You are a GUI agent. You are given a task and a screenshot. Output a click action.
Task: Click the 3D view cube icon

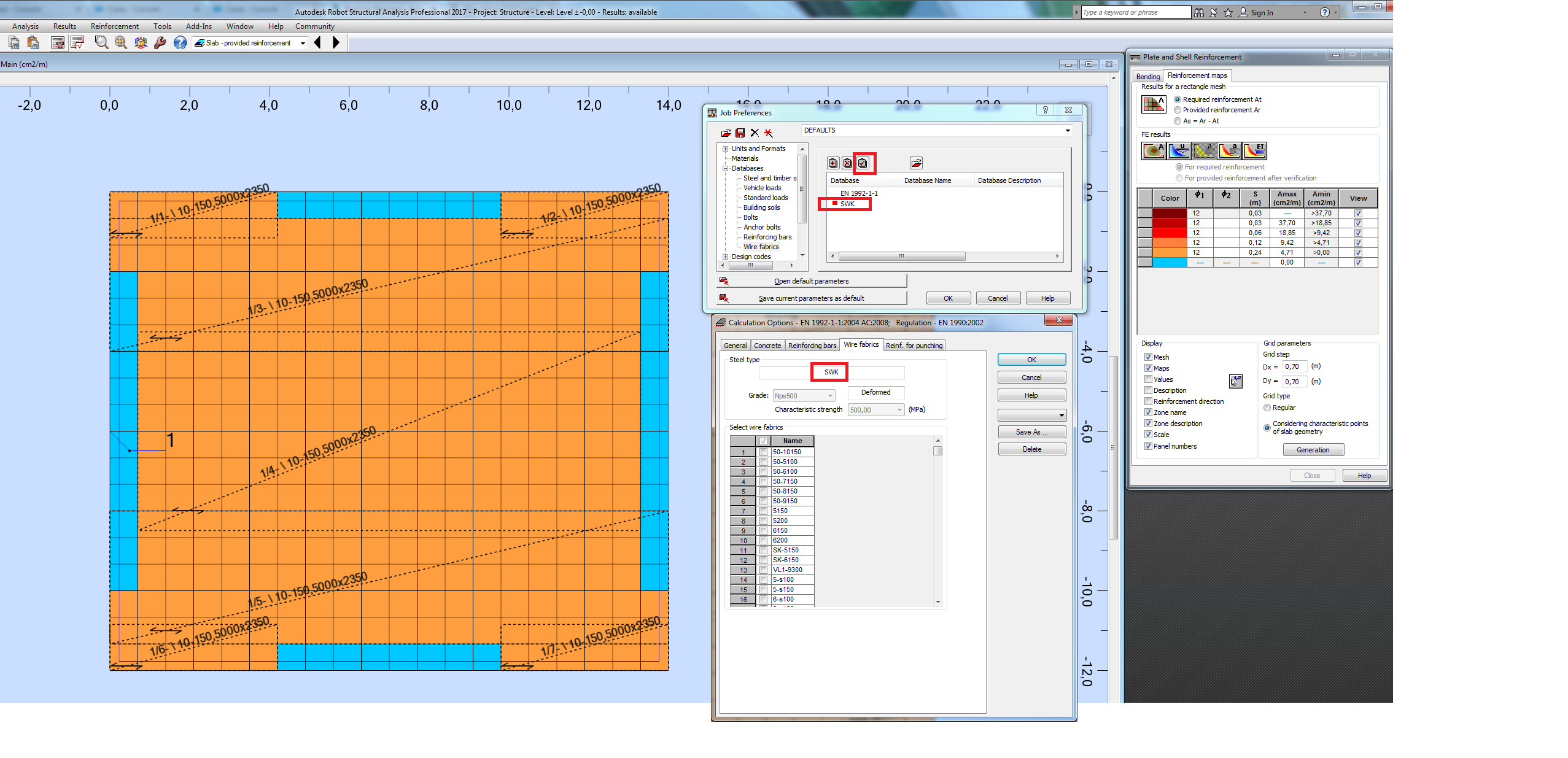pyautogui.click(x=140, y=42)
